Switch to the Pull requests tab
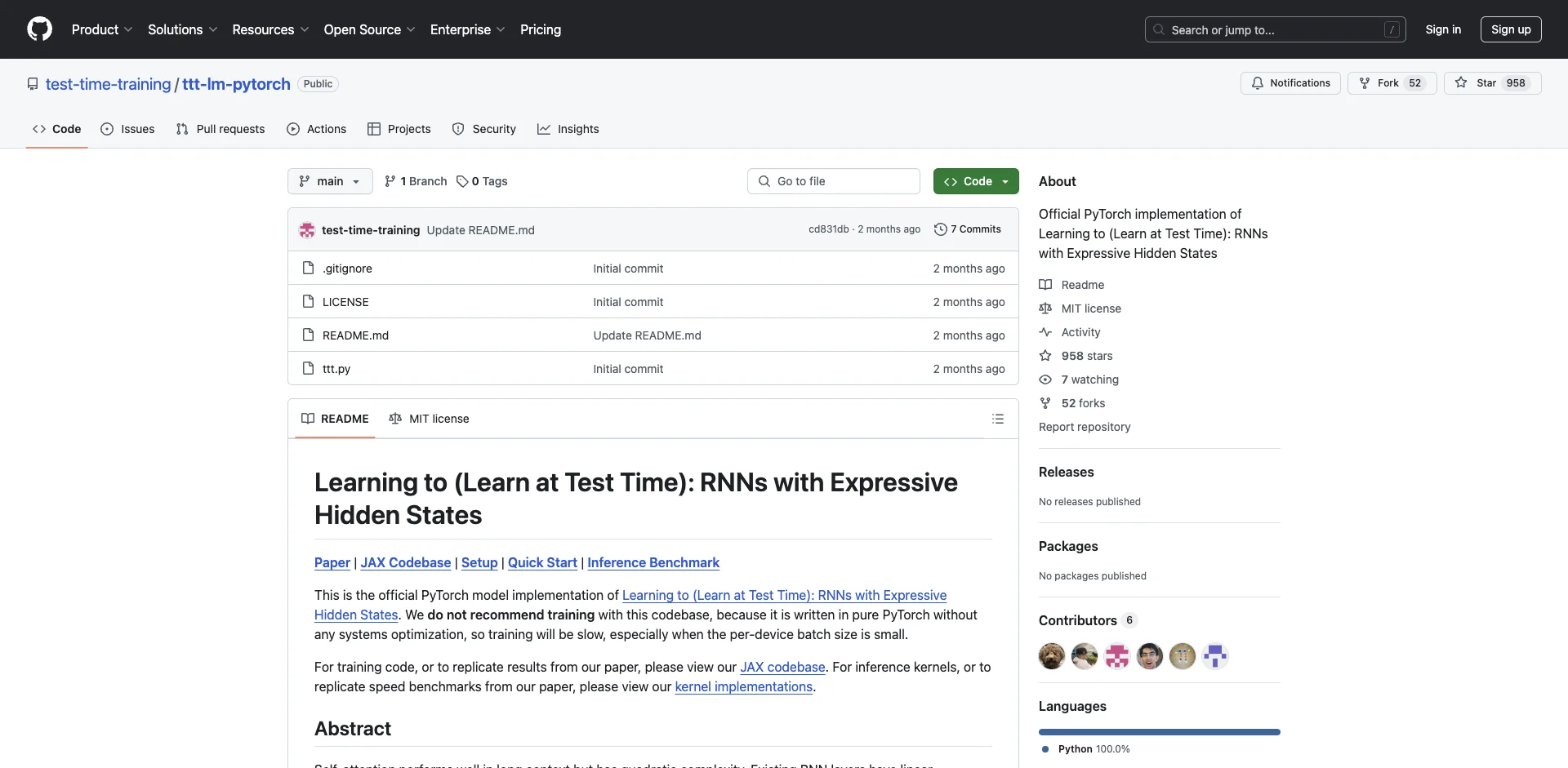Image resolution: width=1568 pixels, height=768 pixels. click(220, 129)
